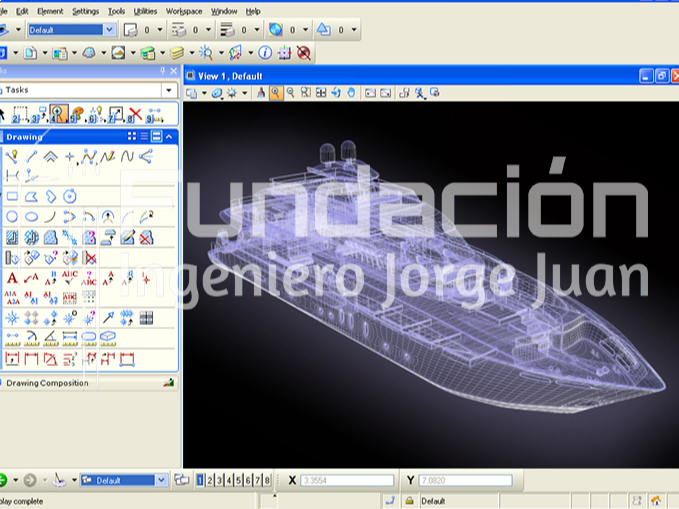
Task: Click the Y coordinate input field
Action: pyautogui.click(x=466, y=480)
